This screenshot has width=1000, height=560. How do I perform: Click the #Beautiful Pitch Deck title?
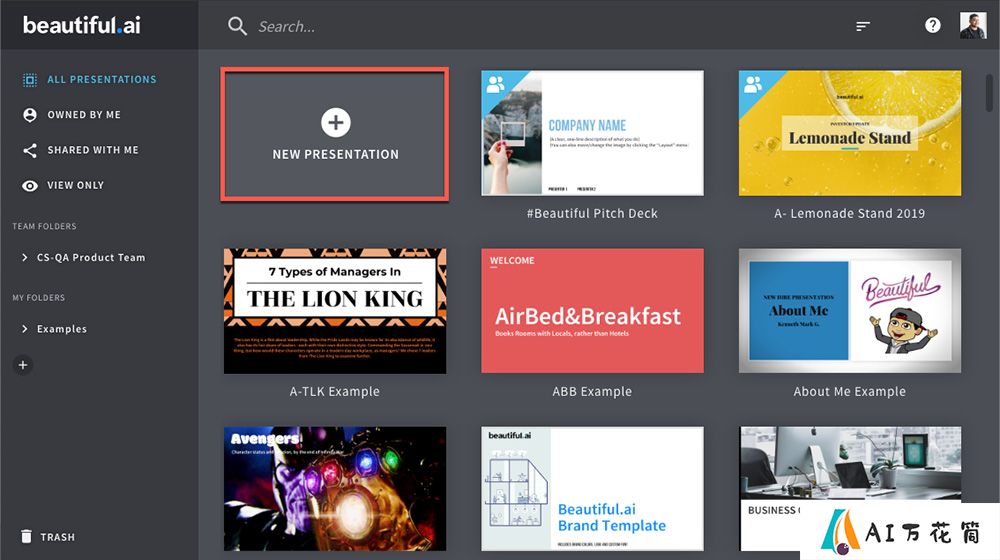tap(592, 214)
